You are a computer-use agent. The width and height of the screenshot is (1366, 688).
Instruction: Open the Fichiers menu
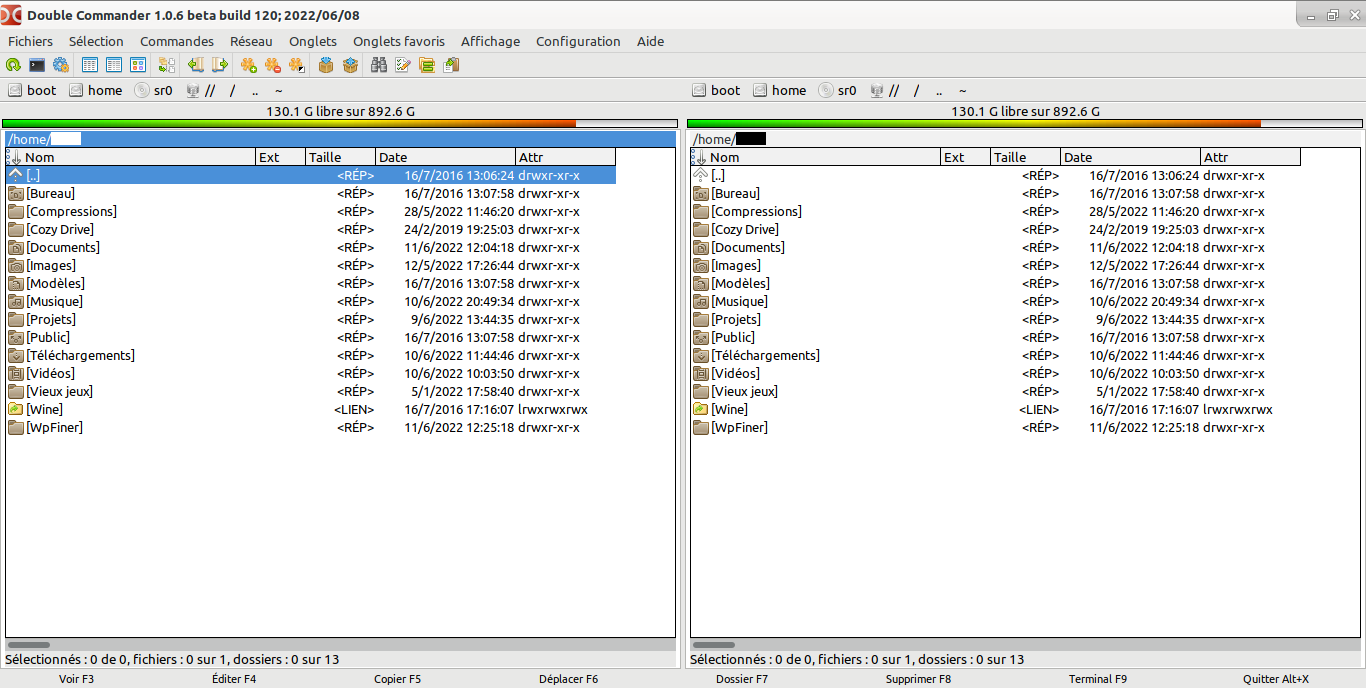coord(30,41)
